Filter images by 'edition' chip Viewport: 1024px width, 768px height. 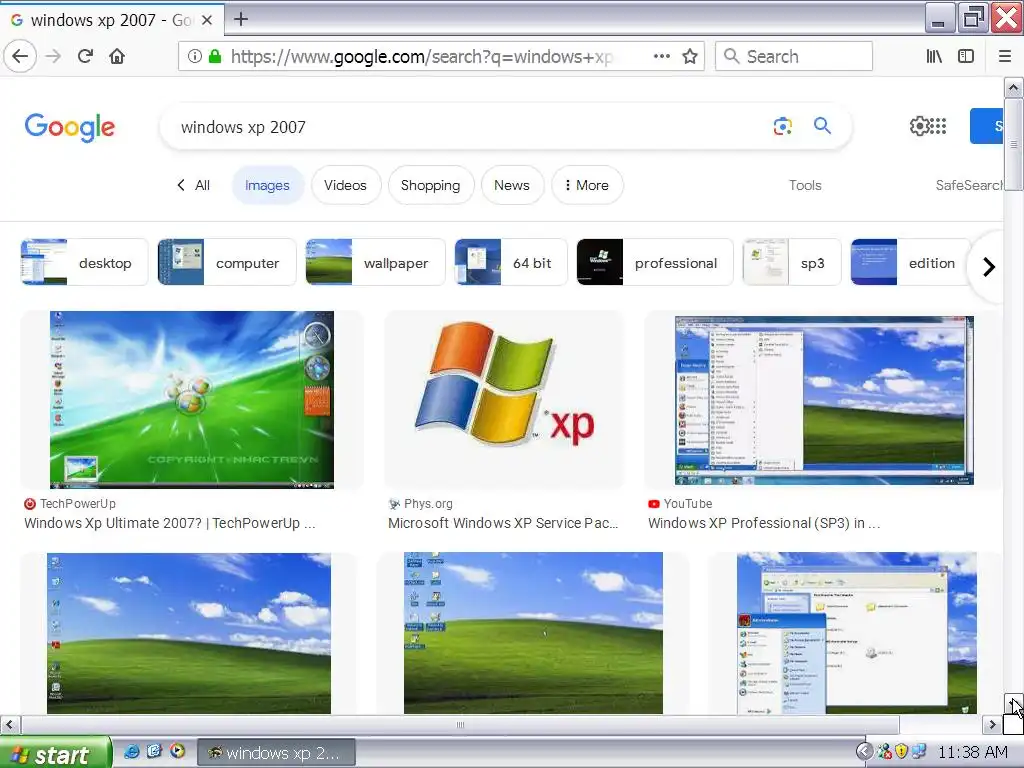[911, 263]
